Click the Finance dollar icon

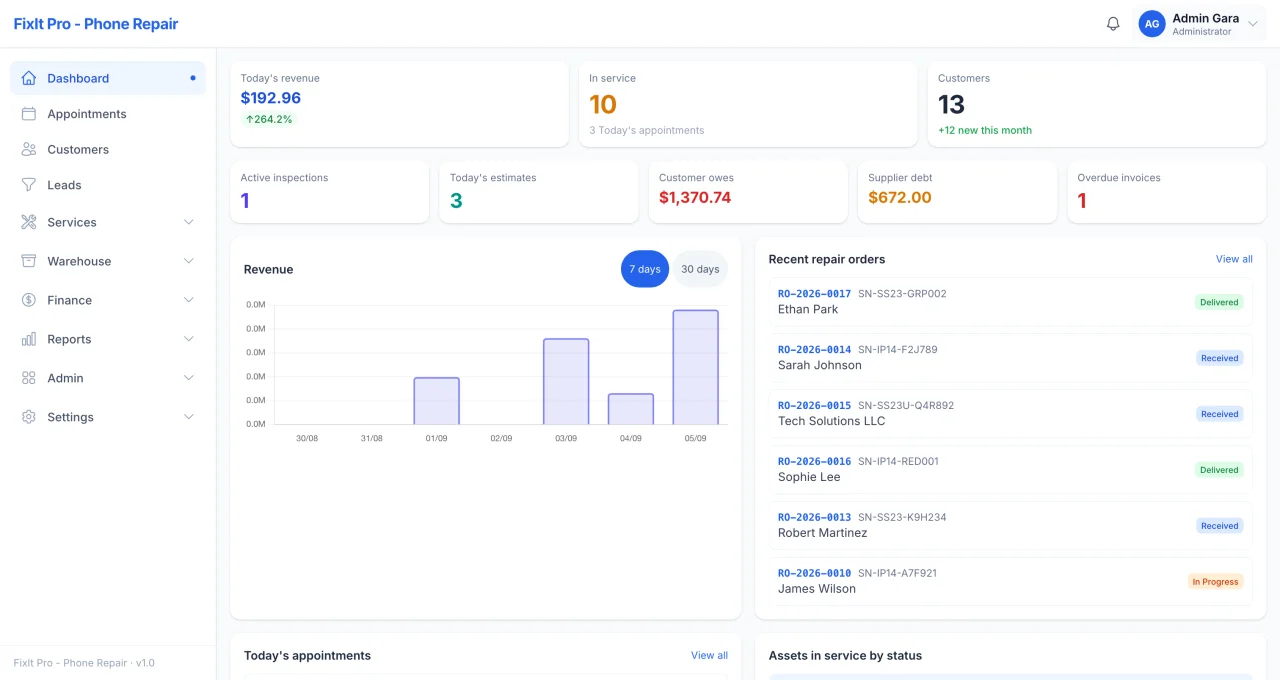pyautogui.click(x=29, y=300)
